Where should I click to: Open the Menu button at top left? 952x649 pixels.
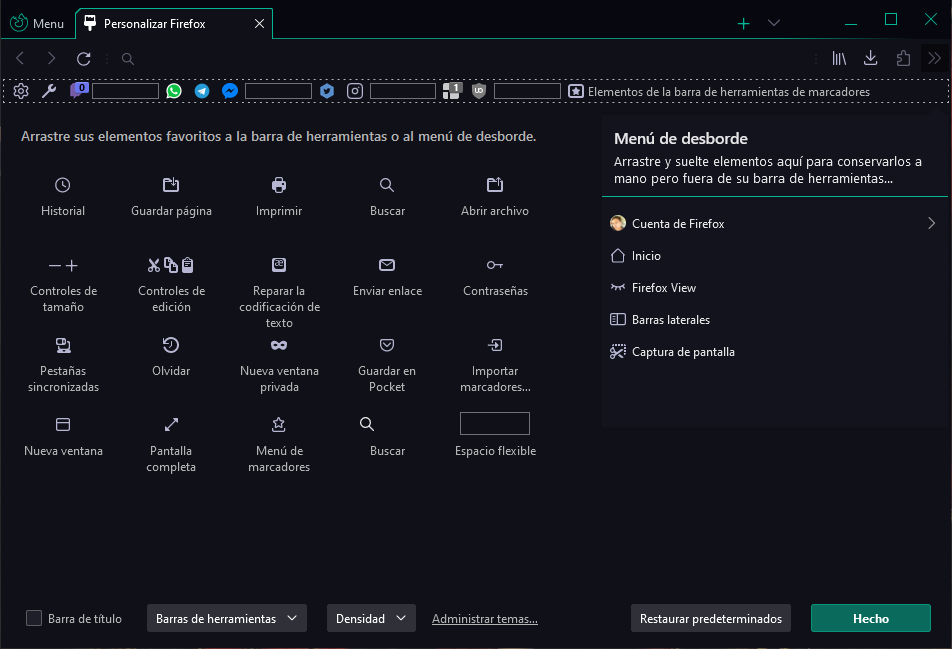coord(38,23)
